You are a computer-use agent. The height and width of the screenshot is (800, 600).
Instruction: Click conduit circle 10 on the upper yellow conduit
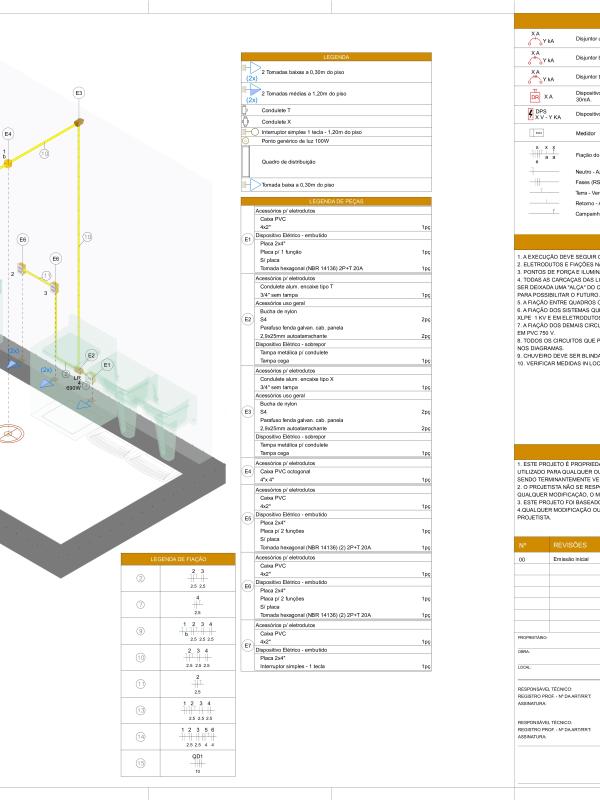point(44,153)
